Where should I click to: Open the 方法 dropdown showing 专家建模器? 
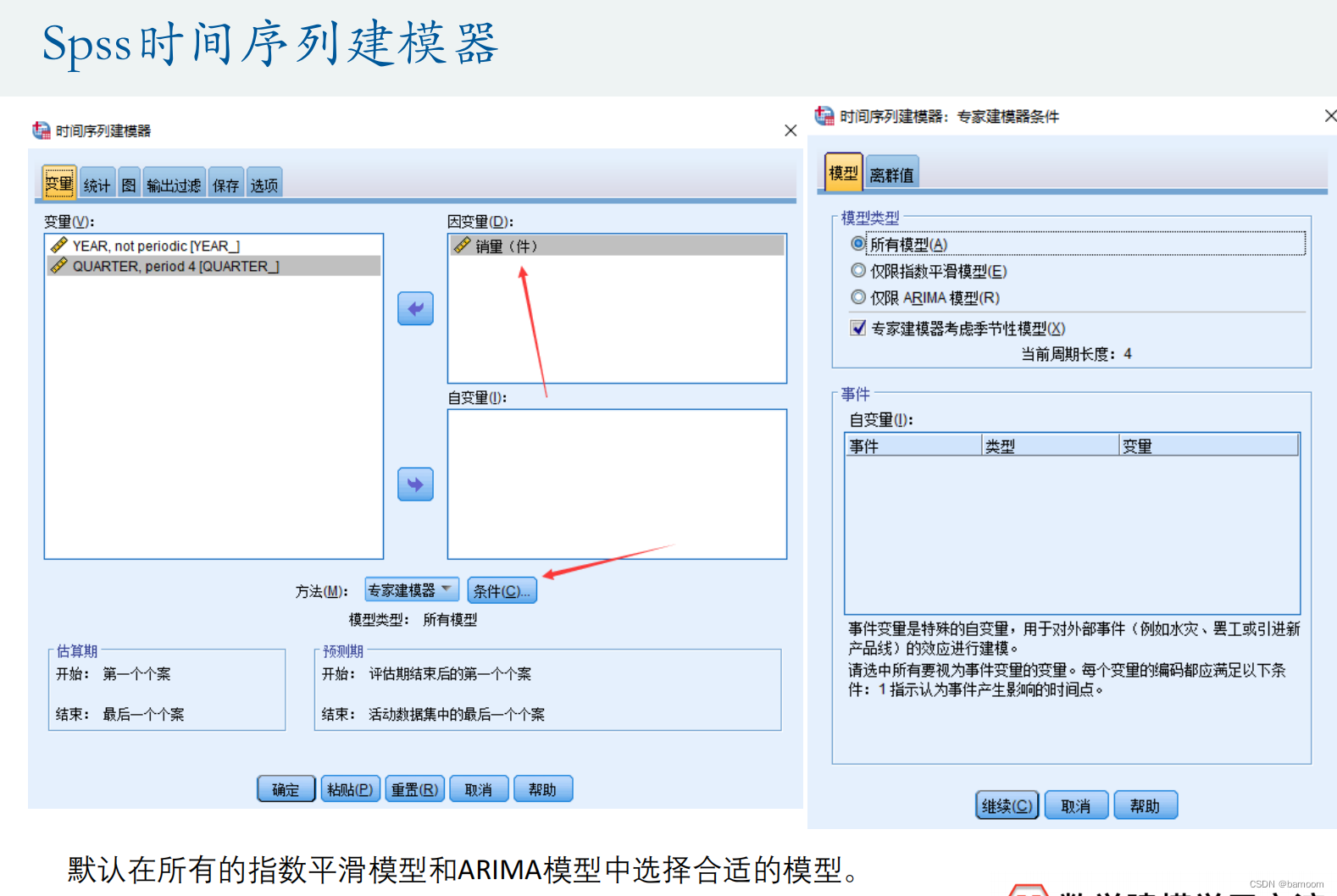(412, 590)
